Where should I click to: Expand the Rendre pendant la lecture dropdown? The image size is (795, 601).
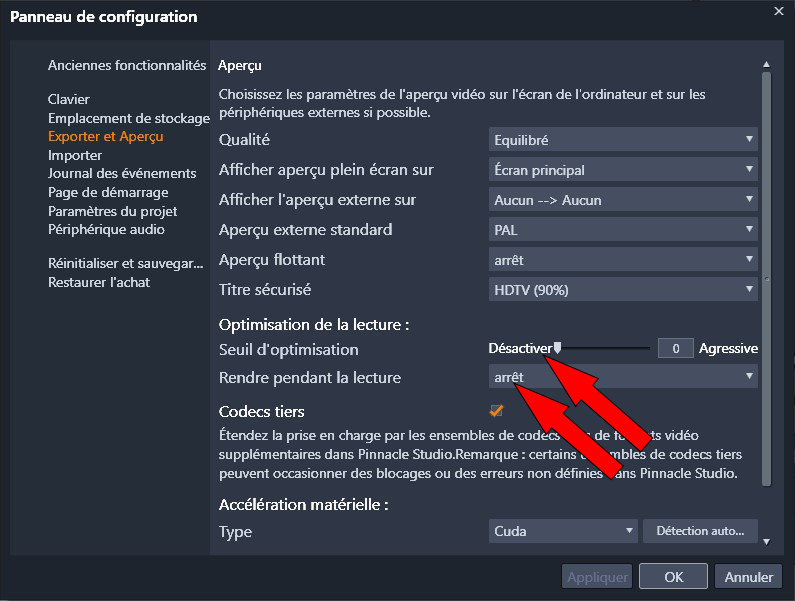pos(624,377)
